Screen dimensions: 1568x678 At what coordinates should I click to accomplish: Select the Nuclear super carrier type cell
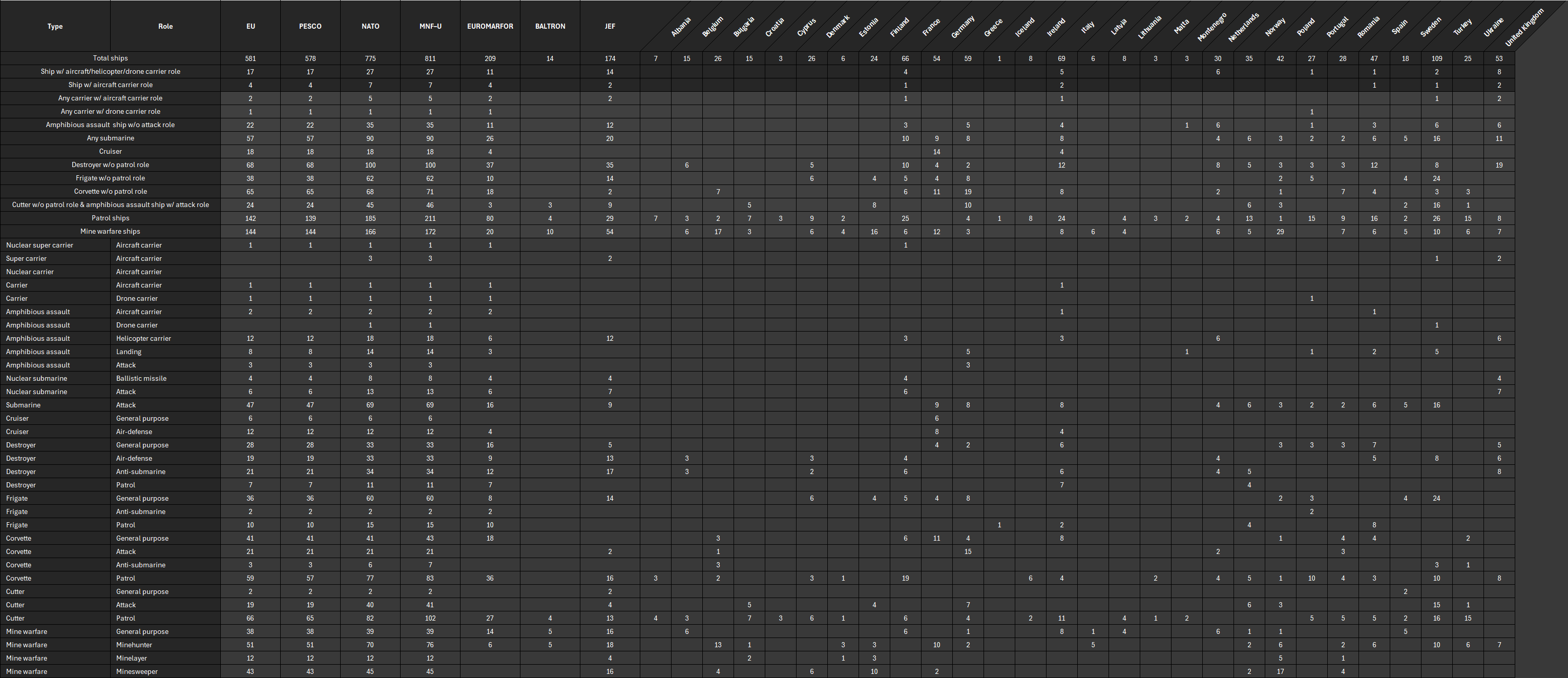click(39, 245)
